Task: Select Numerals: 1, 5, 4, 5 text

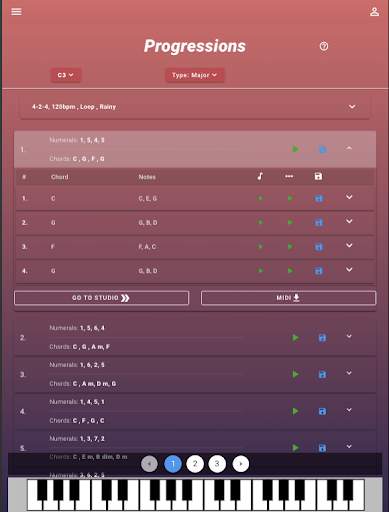Action: click(77, 140)
